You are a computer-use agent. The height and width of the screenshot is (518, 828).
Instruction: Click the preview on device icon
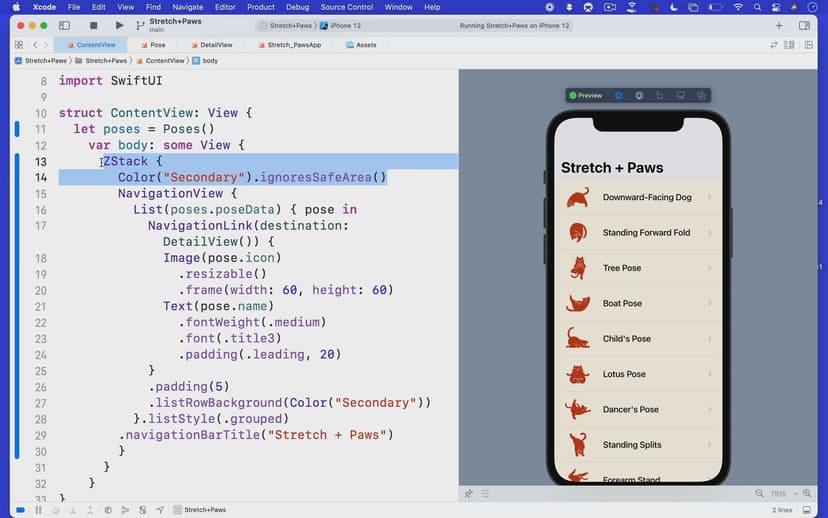(681, 95)
